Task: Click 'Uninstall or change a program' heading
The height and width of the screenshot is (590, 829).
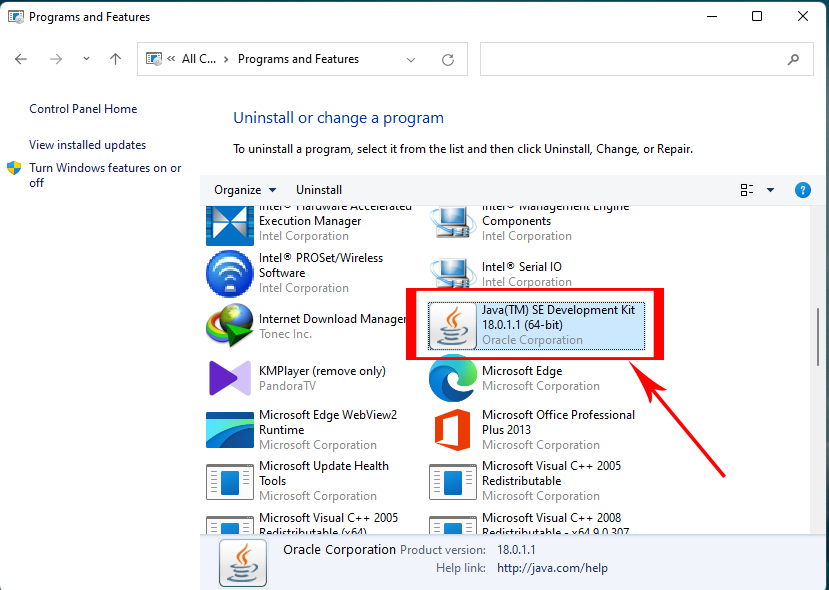Action: click(x=338, y=118)
